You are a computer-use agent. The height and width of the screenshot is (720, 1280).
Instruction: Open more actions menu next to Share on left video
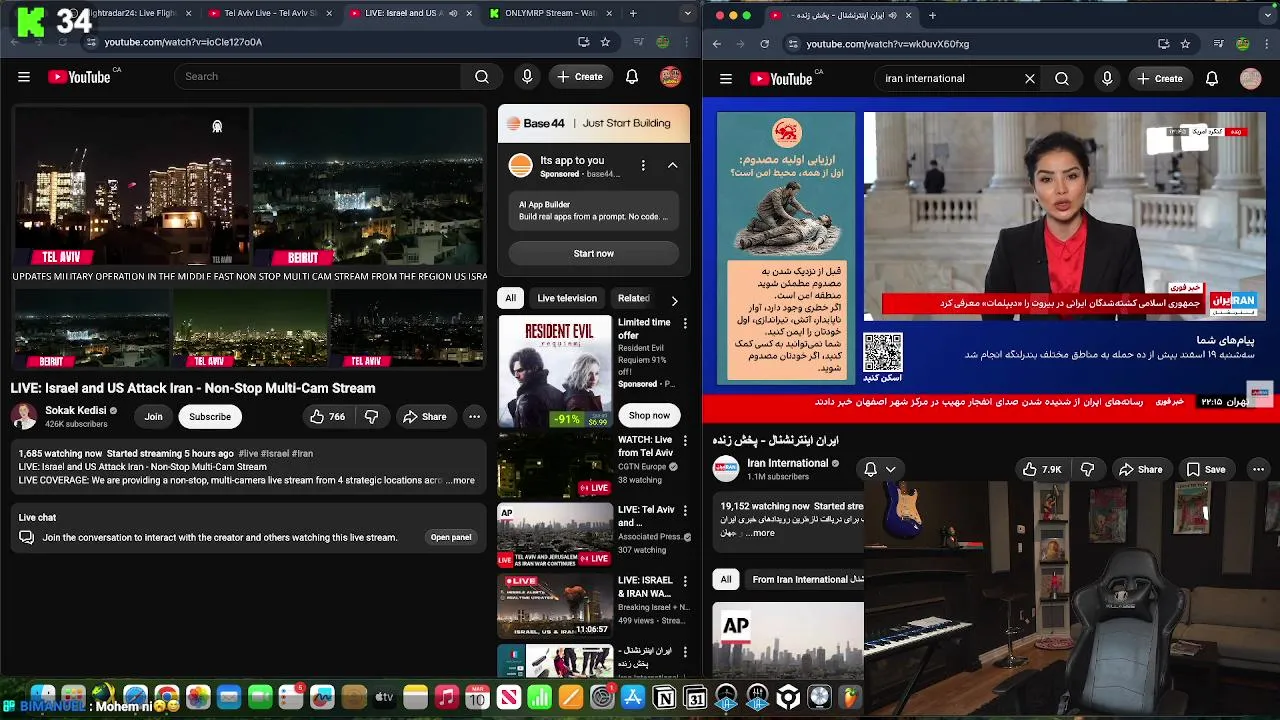pyautogui.click(x=474, y=417)
